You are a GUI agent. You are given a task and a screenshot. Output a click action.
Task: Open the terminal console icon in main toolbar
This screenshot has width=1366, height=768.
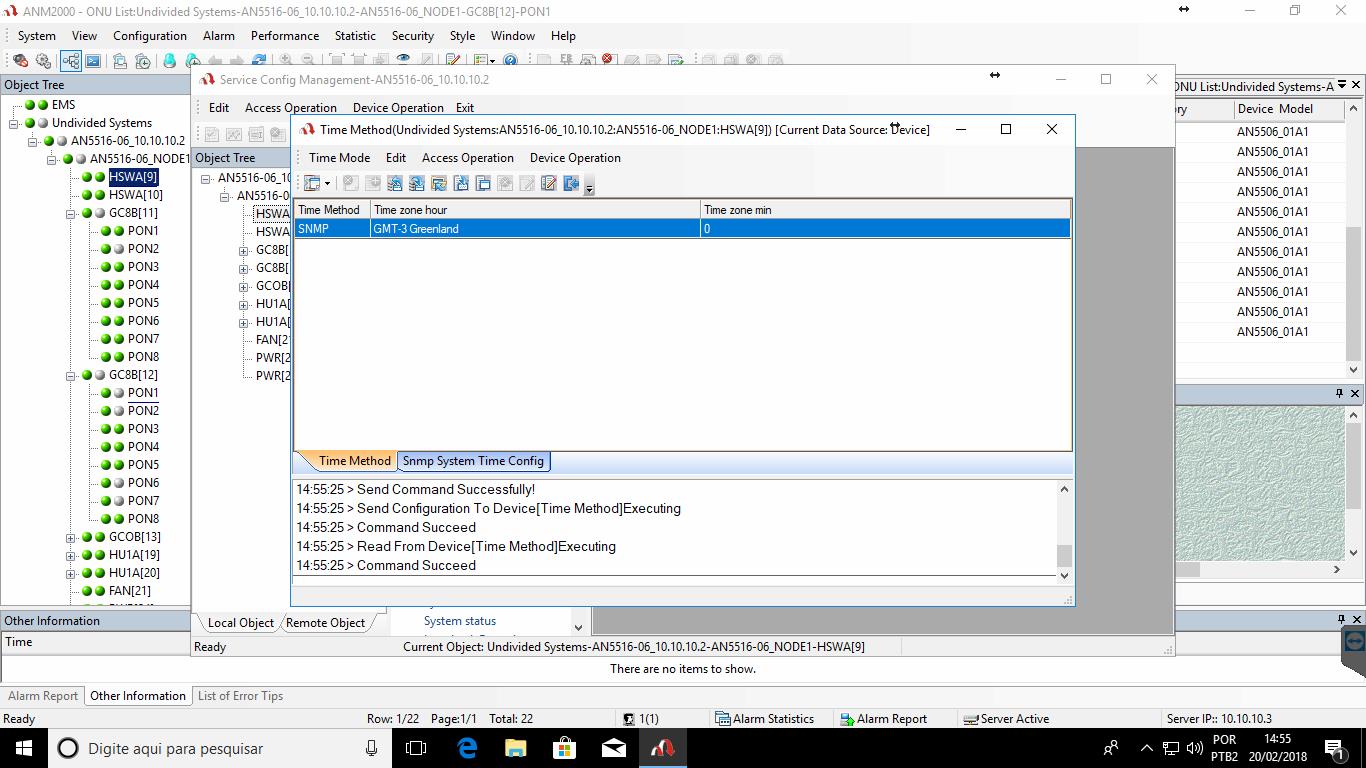tap(93, 61)
